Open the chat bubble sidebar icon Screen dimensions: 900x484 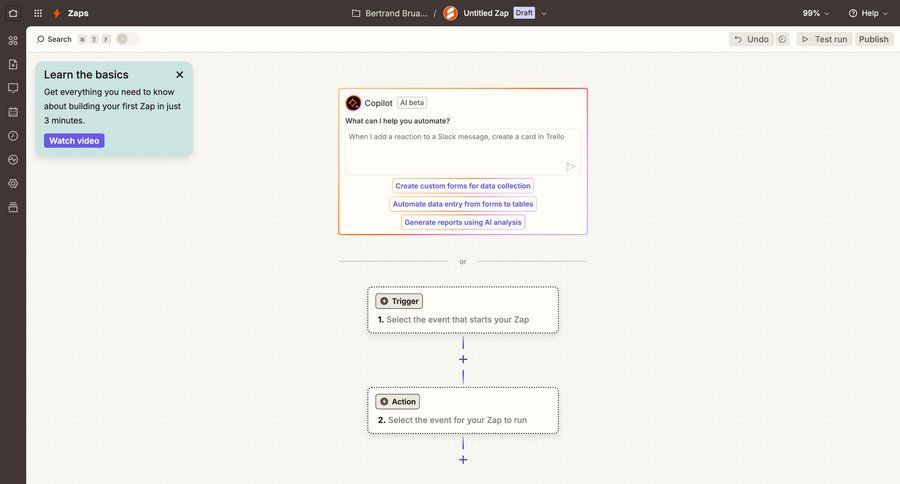click(x=13, y=88)
